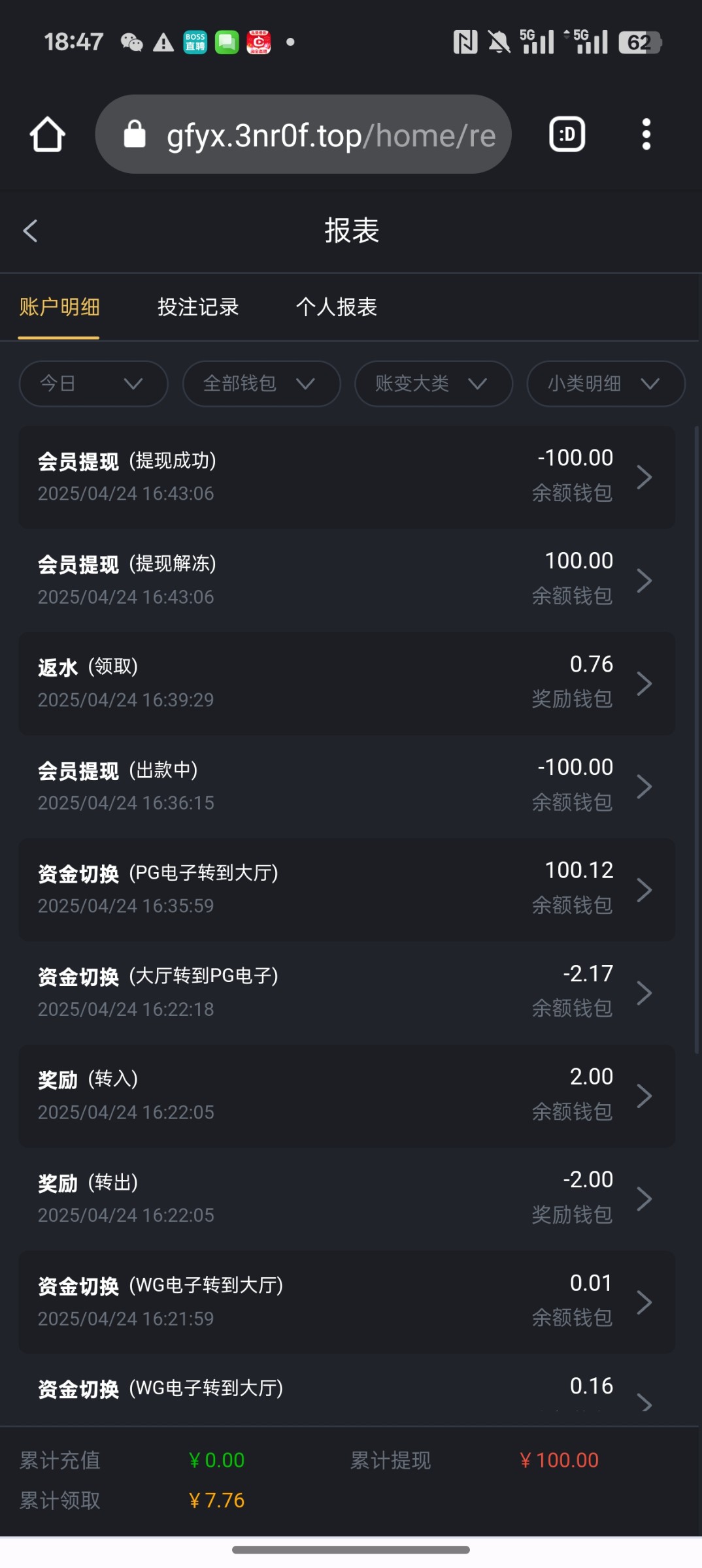
Task: Expand the 今日 date filter dropdown
Action: pyautogui.click(x=93, y=384)
